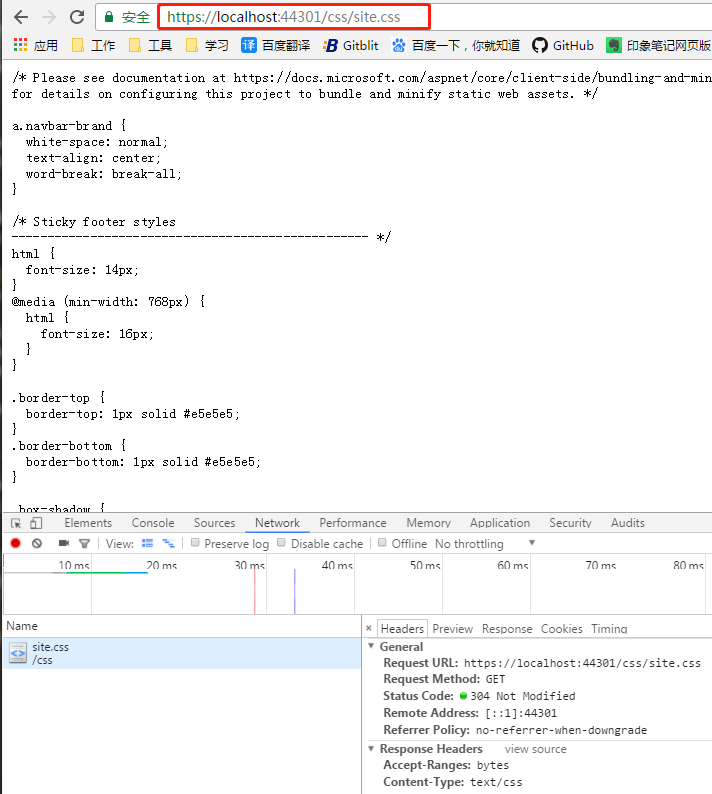The height and width of the screenshot is (794, 712).
Task: Switch to the Console tab
Action: [x=153, y=523]
